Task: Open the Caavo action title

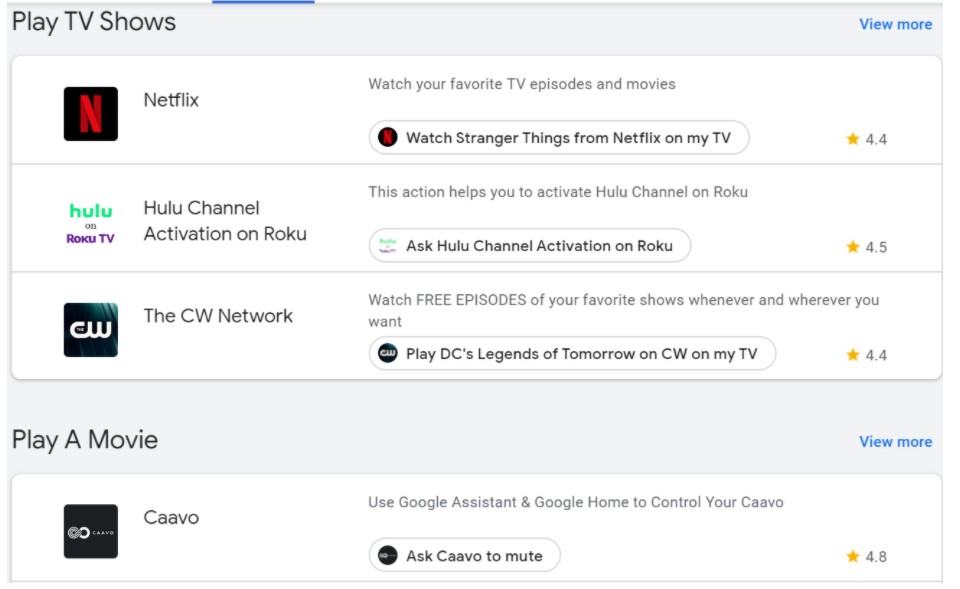Action: pyautogui.click(x=171, y=518)
